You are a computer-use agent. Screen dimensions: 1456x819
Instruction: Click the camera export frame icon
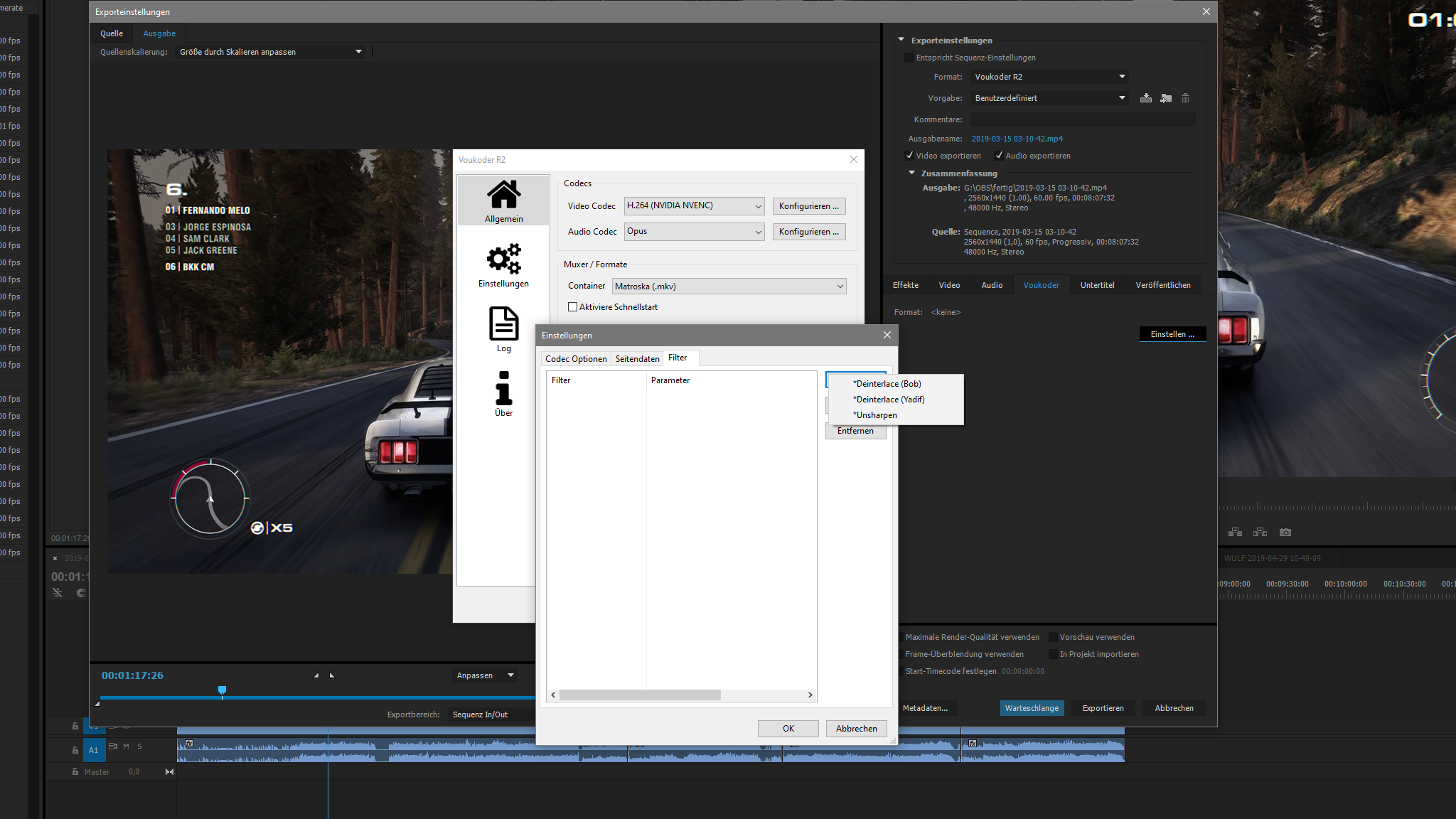1285,532
